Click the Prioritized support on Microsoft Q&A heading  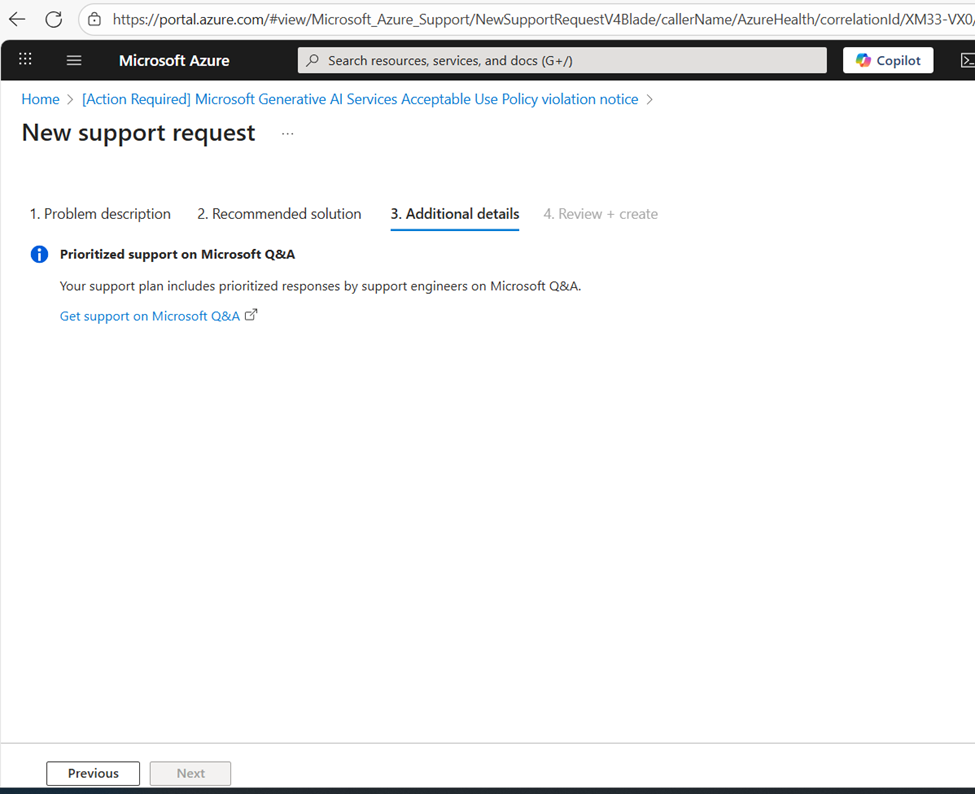tap(177, 254)
